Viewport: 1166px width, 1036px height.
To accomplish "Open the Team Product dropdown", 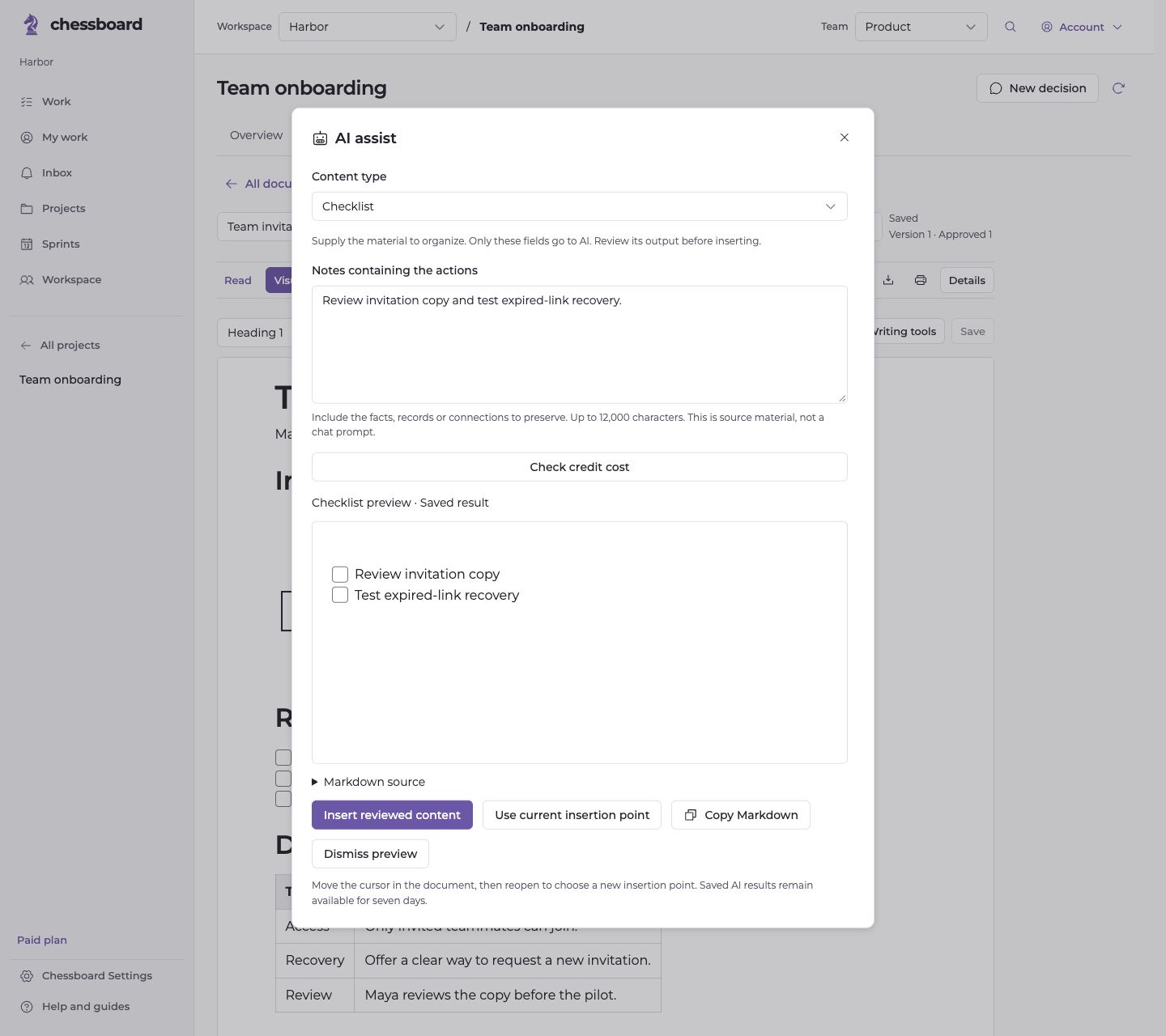I will tap(921, 27).
